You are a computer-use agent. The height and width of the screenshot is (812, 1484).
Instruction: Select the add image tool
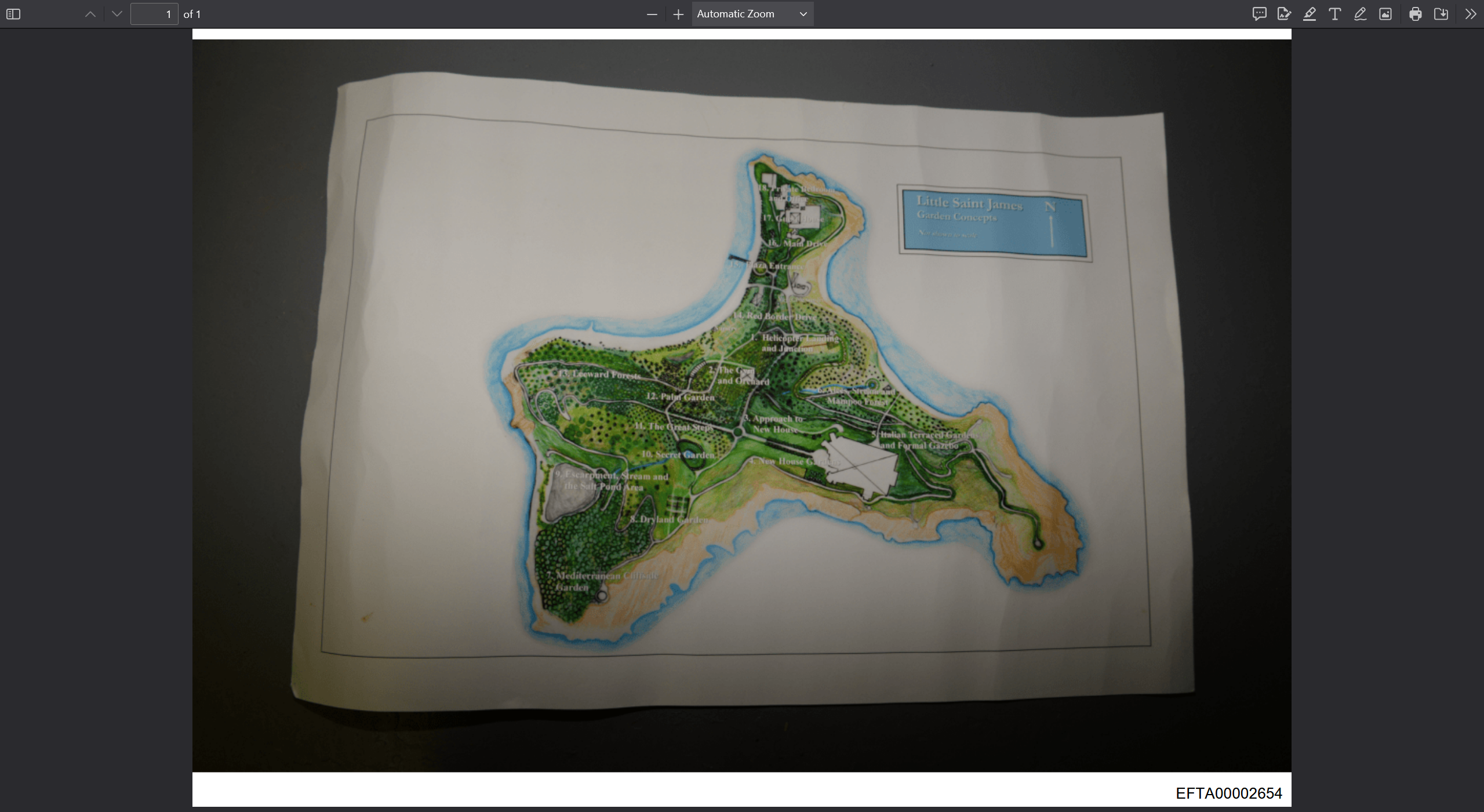click(x=1385, y=14)
